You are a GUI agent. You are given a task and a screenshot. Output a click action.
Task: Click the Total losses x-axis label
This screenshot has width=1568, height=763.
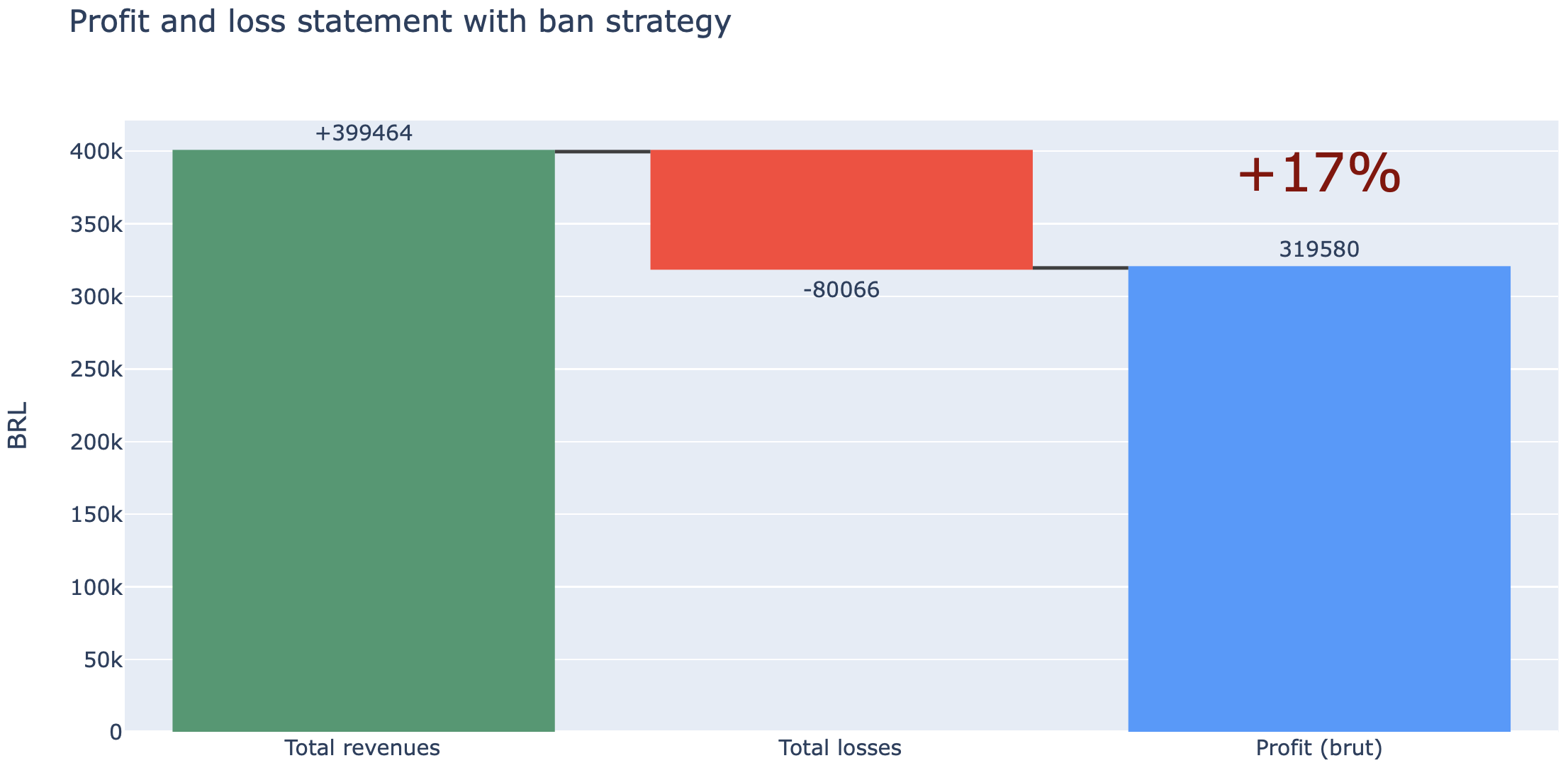(x=840, y=748)
